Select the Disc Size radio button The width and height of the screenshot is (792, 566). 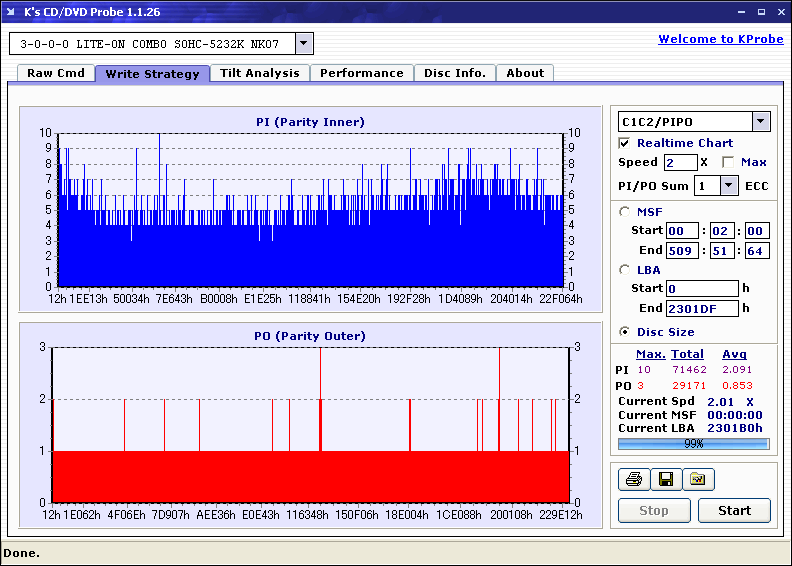[626, 332]
